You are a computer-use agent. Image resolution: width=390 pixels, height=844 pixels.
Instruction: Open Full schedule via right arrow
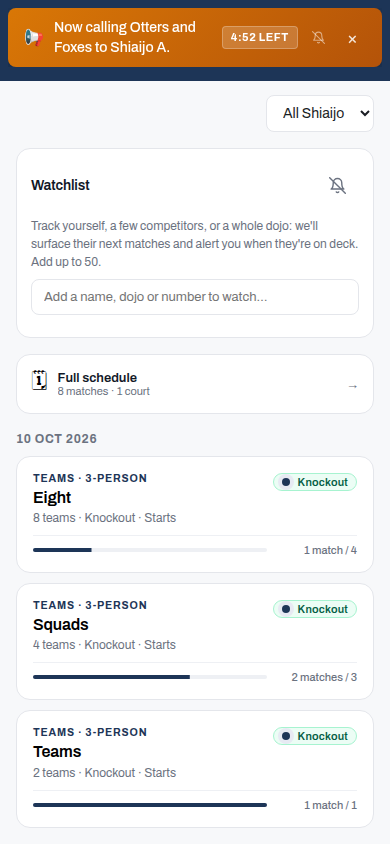click(352, 386)
